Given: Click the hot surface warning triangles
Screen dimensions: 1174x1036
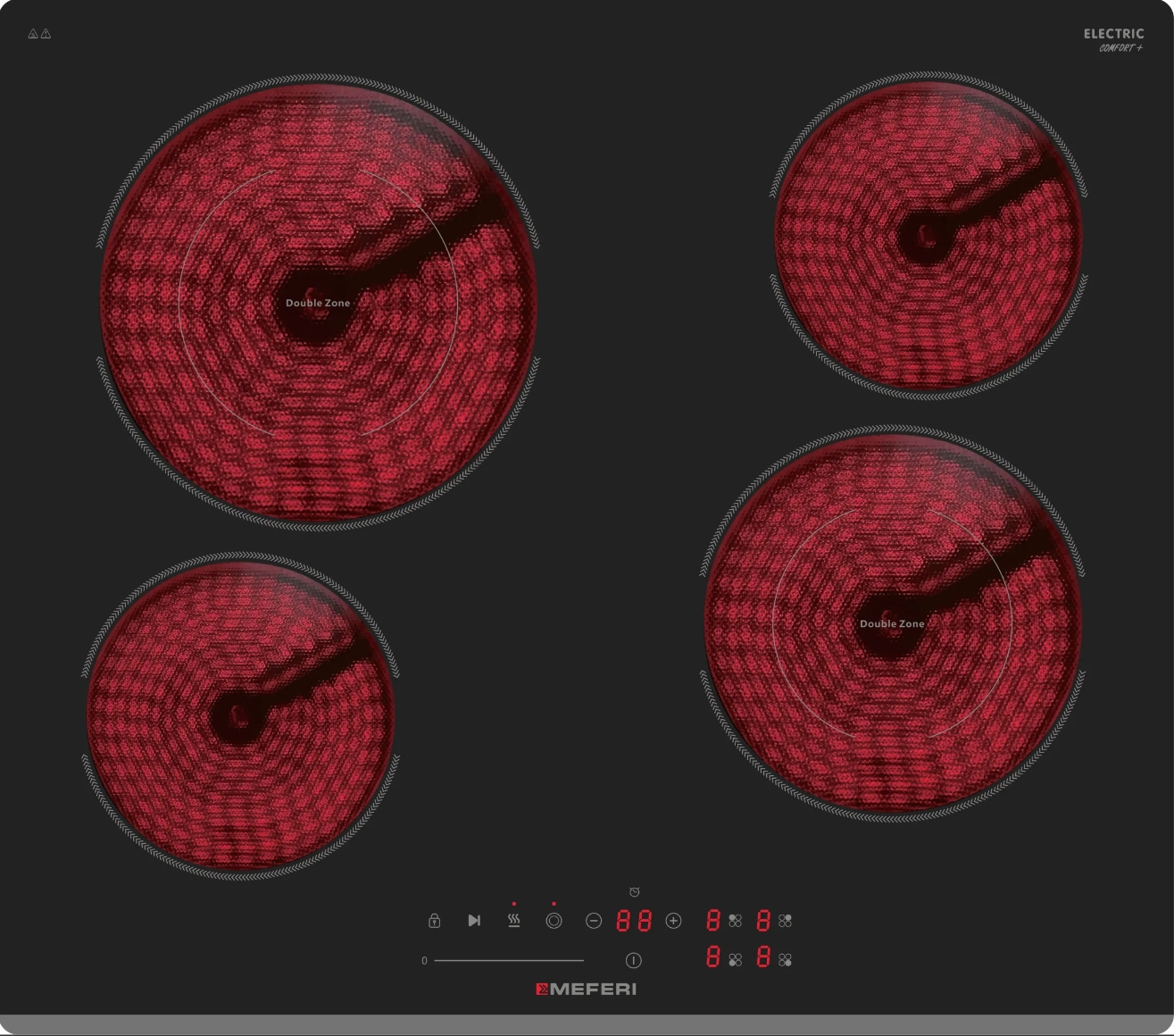Looking at the screenshot, I should pyautogui.click(x=39, y=34).
